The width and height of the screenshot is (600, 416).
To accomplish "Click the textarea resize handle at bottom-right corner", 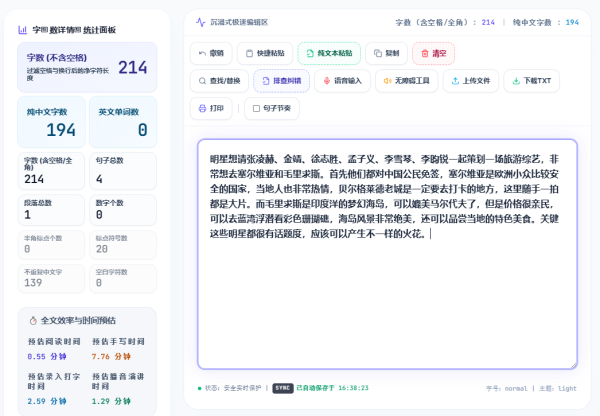I will point(573,365).
